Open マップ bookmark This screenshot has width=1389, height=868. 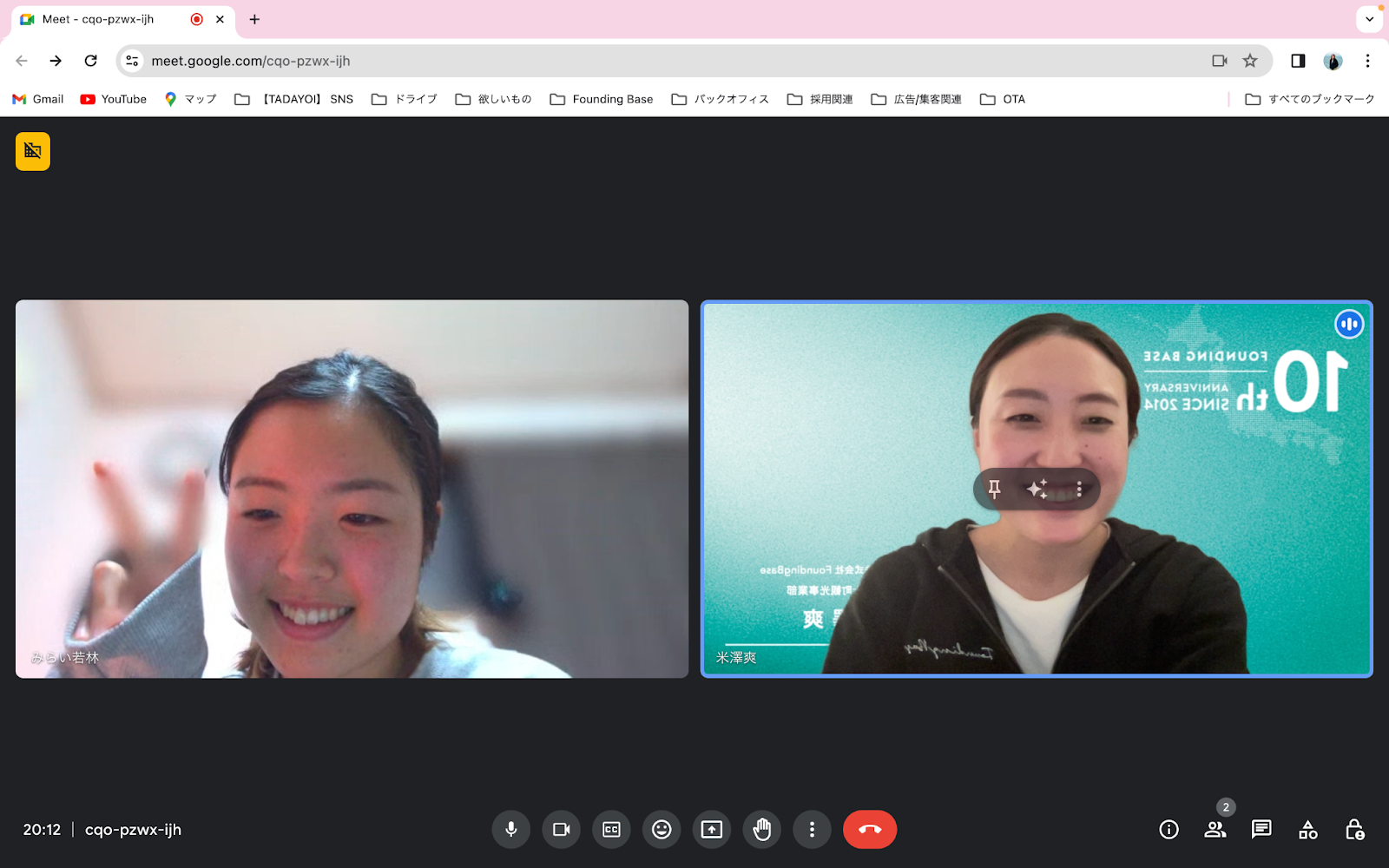point(190,99)
